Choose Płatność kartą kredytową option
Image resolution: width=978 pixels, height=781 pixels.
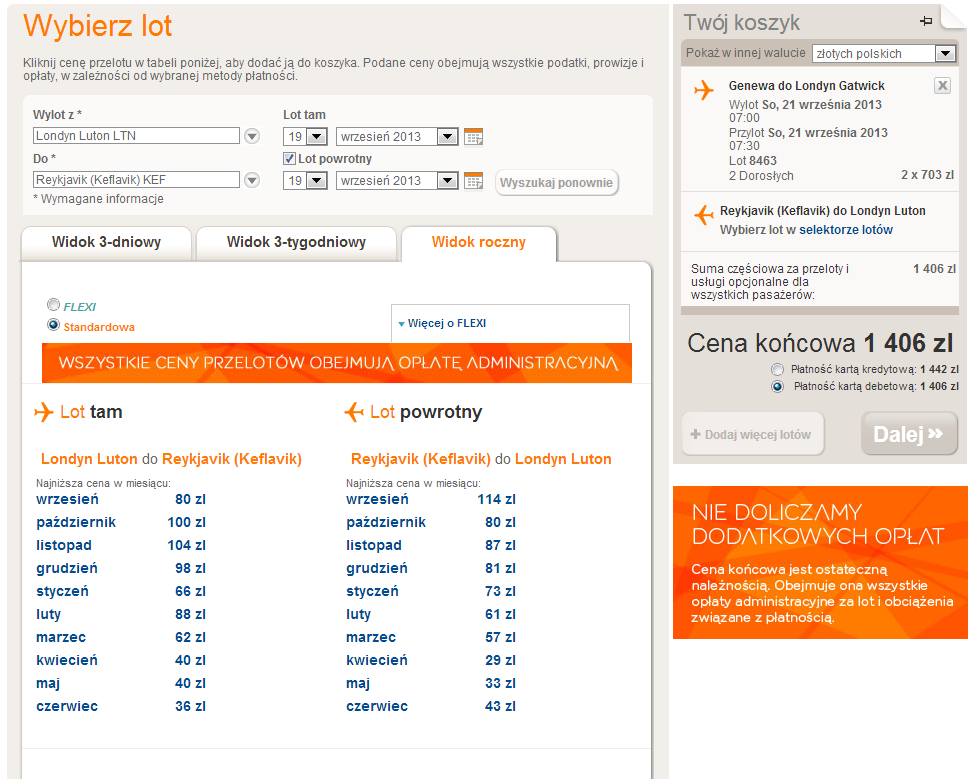tap(777, 369)
